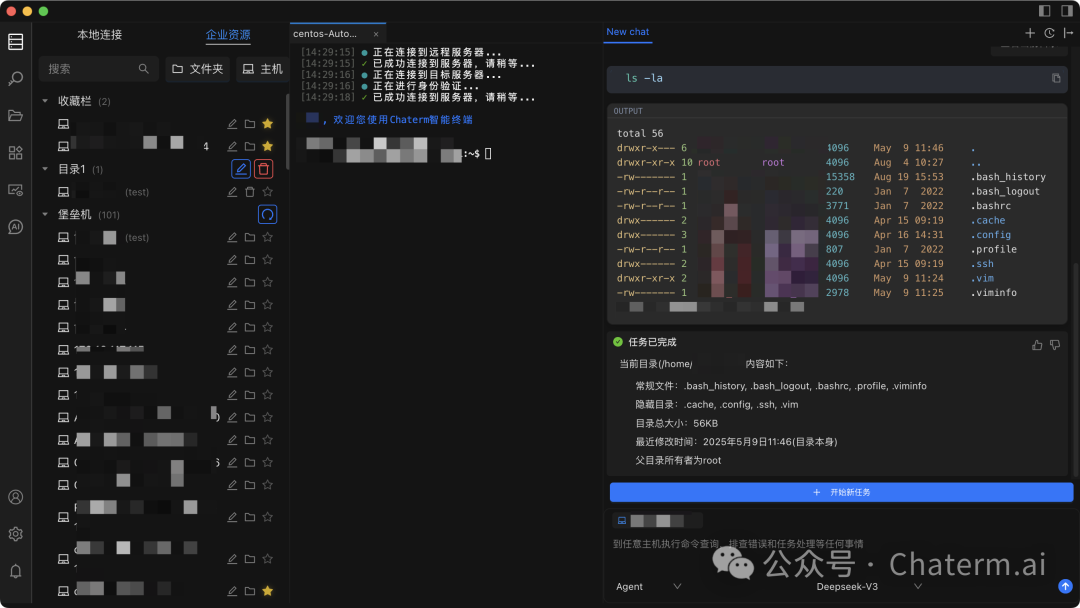
Task: Start a new chat with plus icon
Action: coord(1030,33)
